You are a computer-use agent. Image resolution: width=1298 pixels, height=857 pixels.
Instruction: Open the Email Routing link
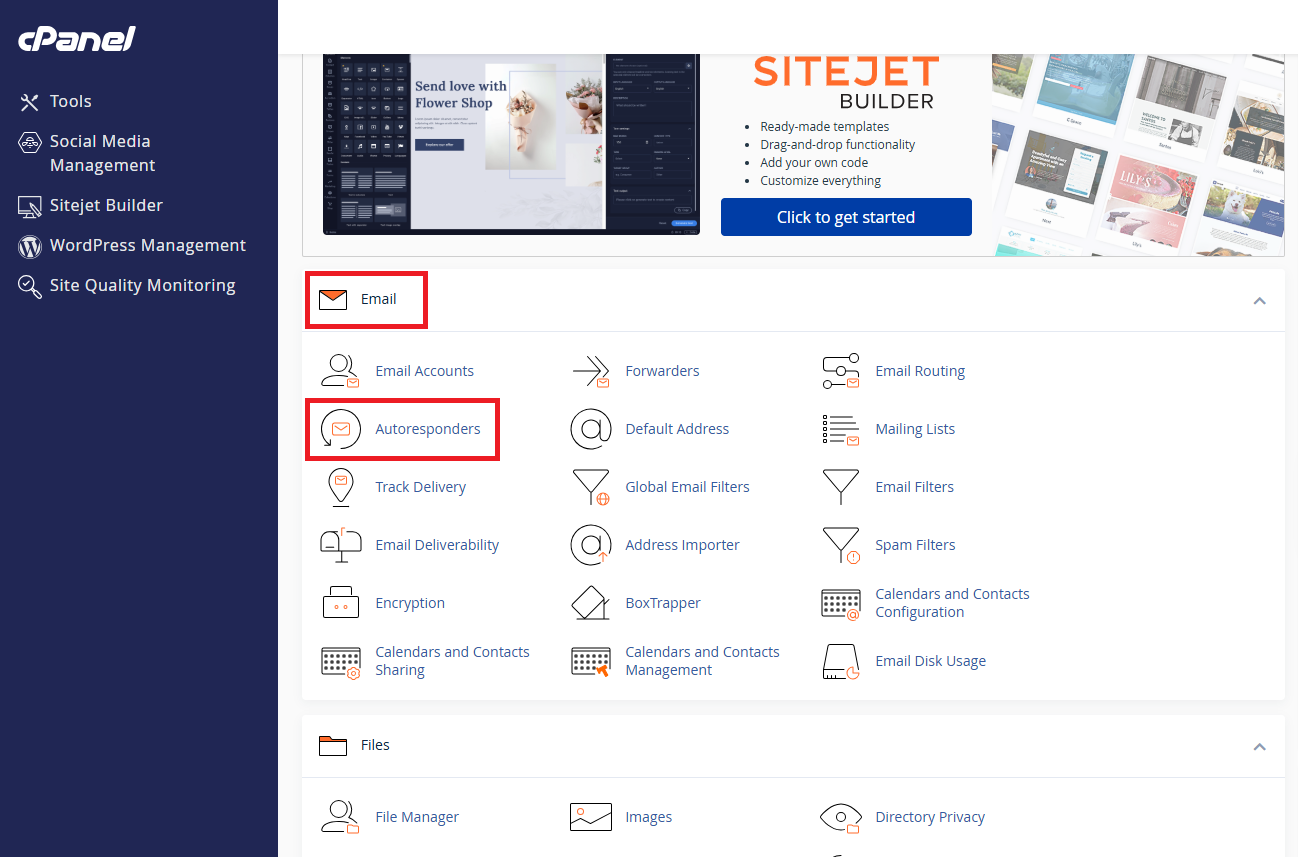point(920,371)
